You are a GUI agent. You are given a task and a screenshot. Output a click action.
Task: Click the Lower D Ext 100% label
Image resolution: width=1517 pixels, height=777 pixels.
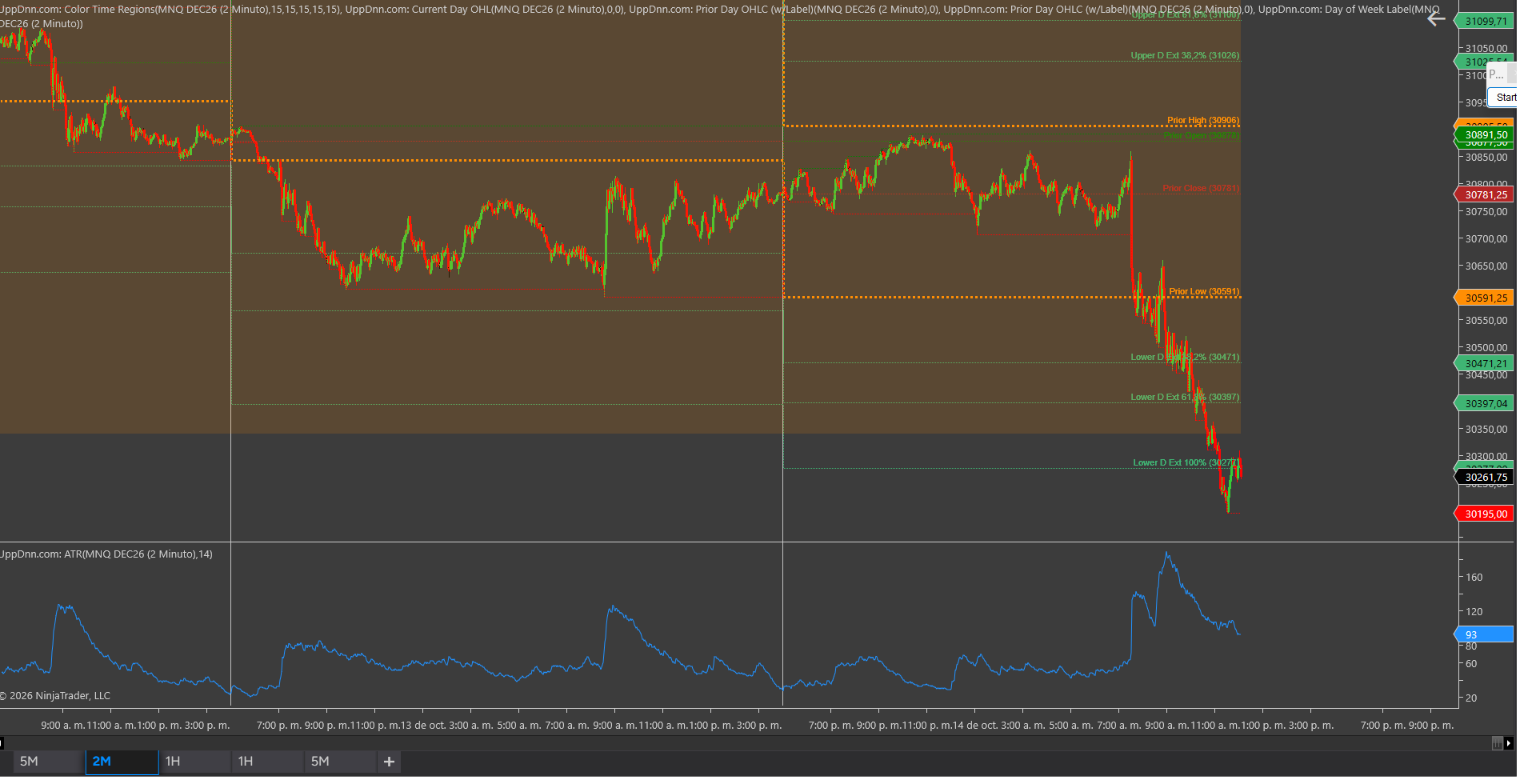pyautogui.click(x=1186, y=462)
